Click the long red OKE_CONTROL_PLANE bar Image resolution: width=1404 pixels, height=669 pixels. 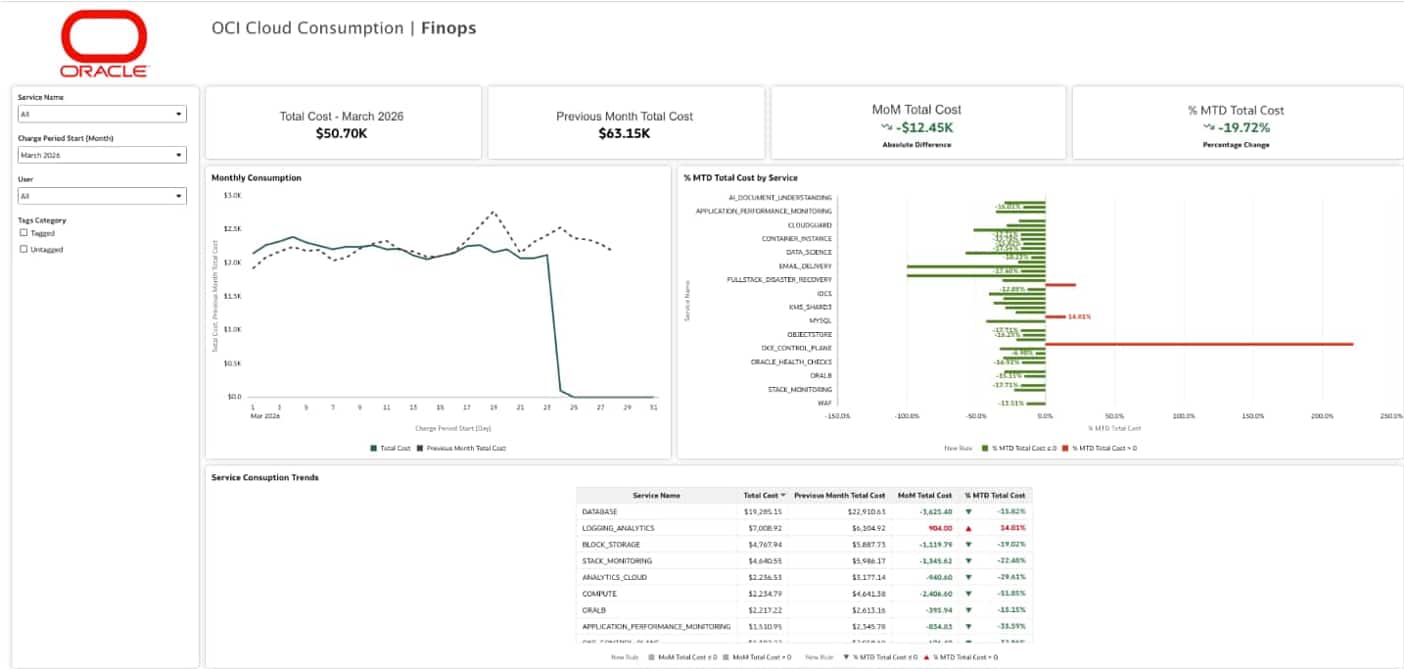point(1199,344)
